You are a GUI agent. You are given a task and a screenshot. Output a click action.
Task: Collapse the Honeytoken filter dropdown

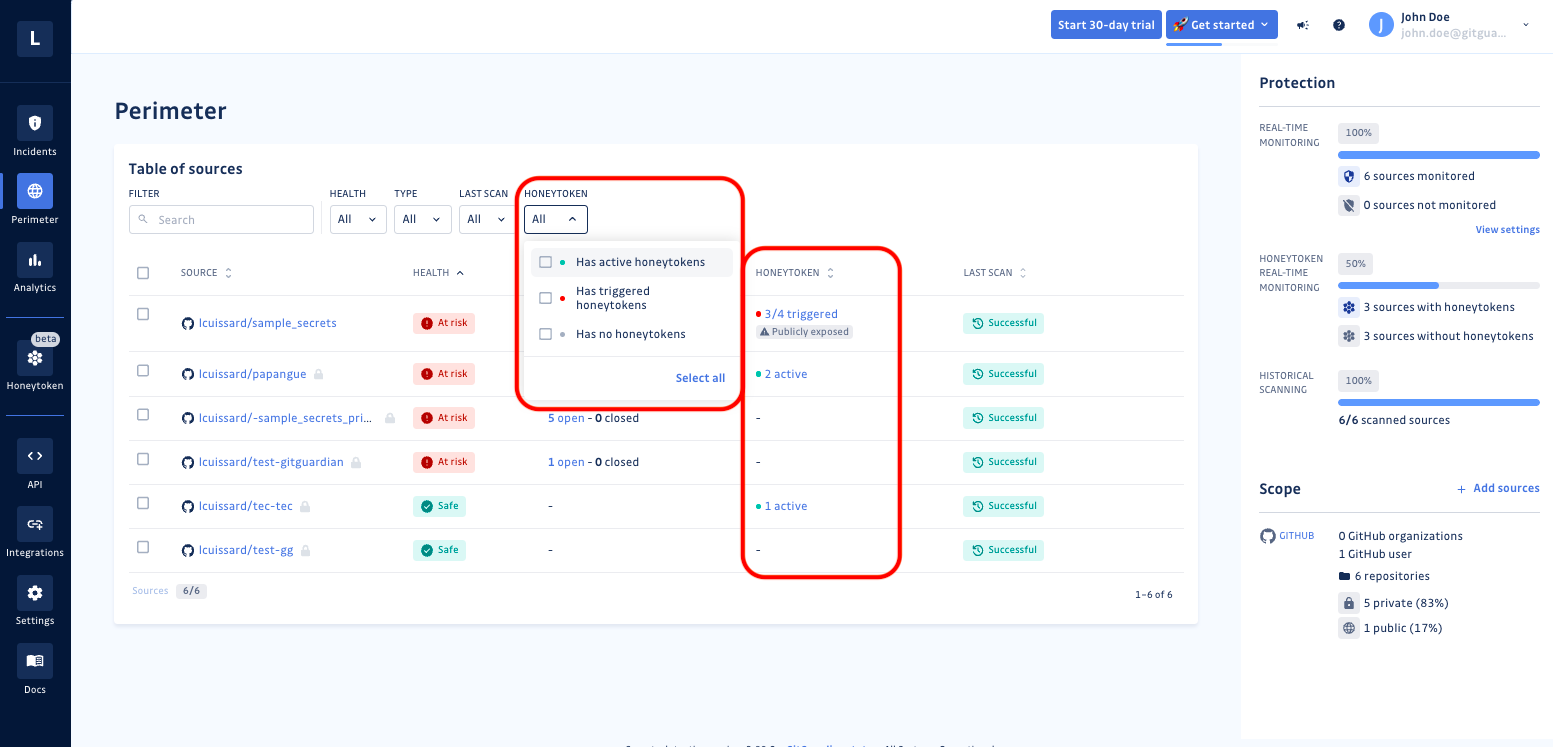coord(556,219)
